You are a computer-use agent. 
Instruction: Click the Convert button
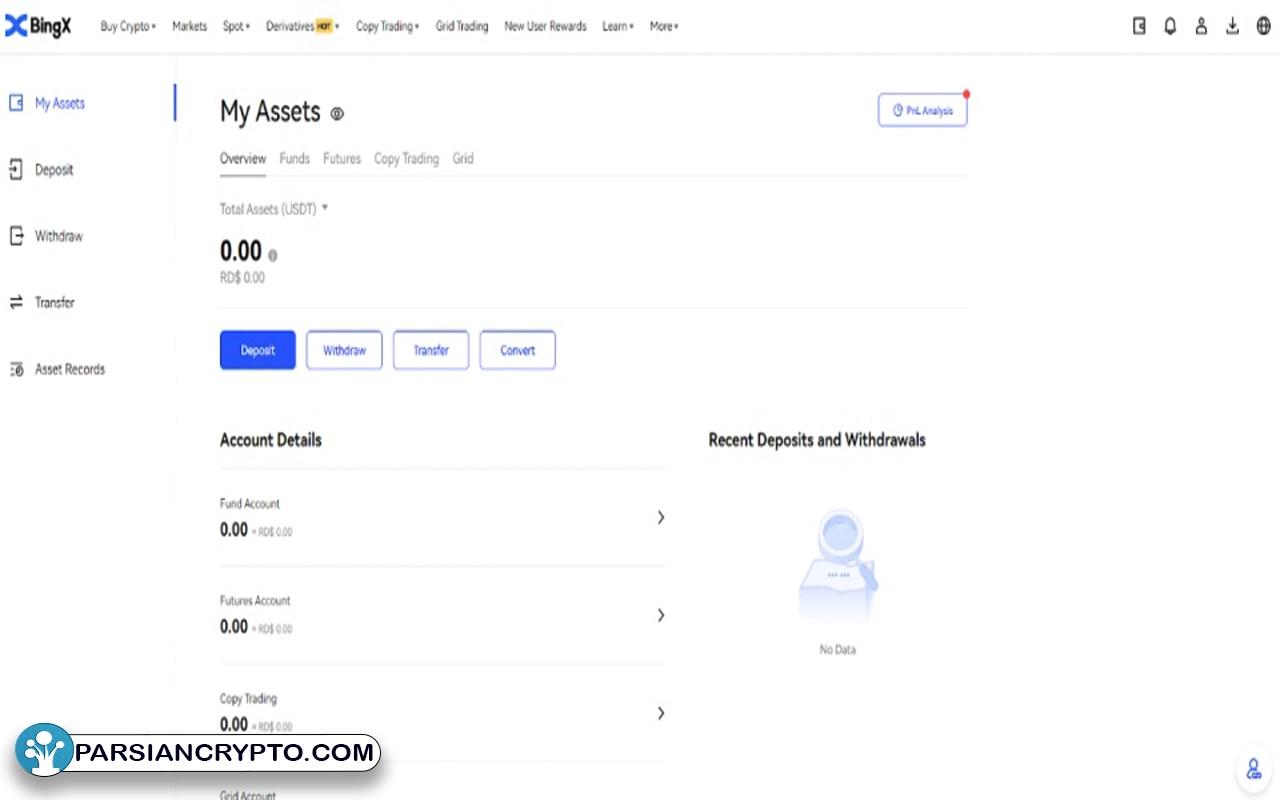tap(517, 350)
